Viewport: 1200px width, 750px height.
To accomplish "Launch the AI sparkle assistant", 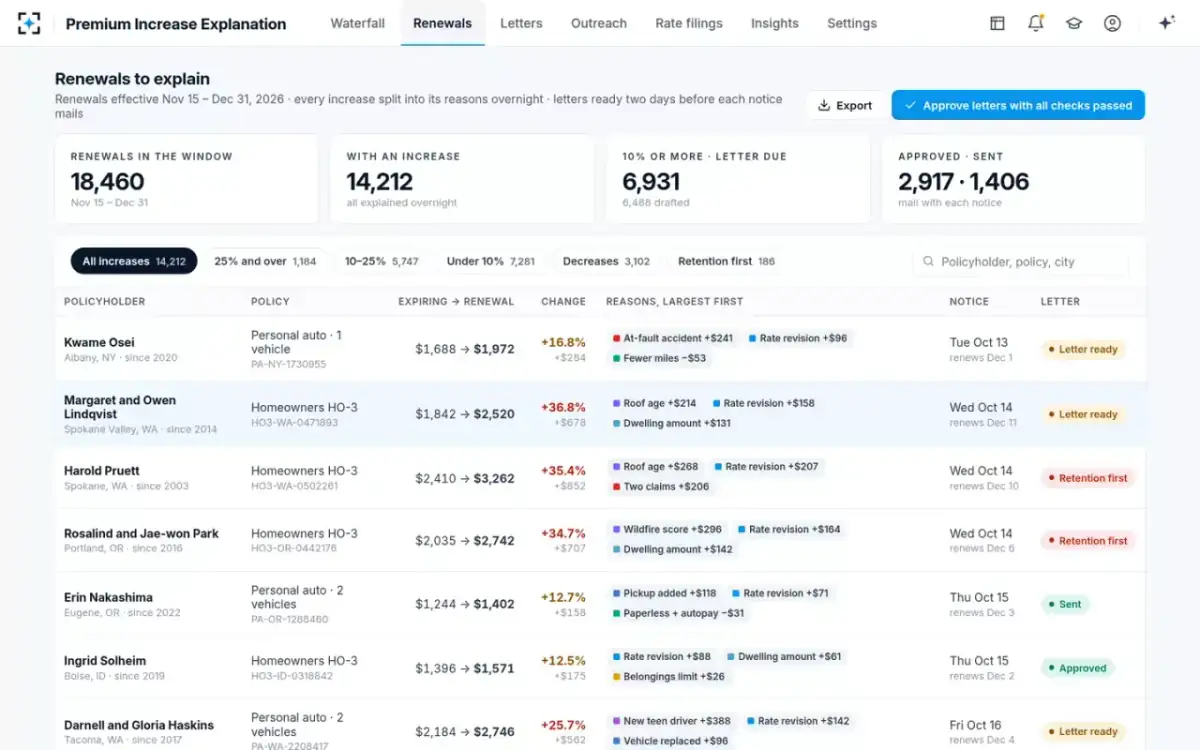I will (x=1166, y=23).
